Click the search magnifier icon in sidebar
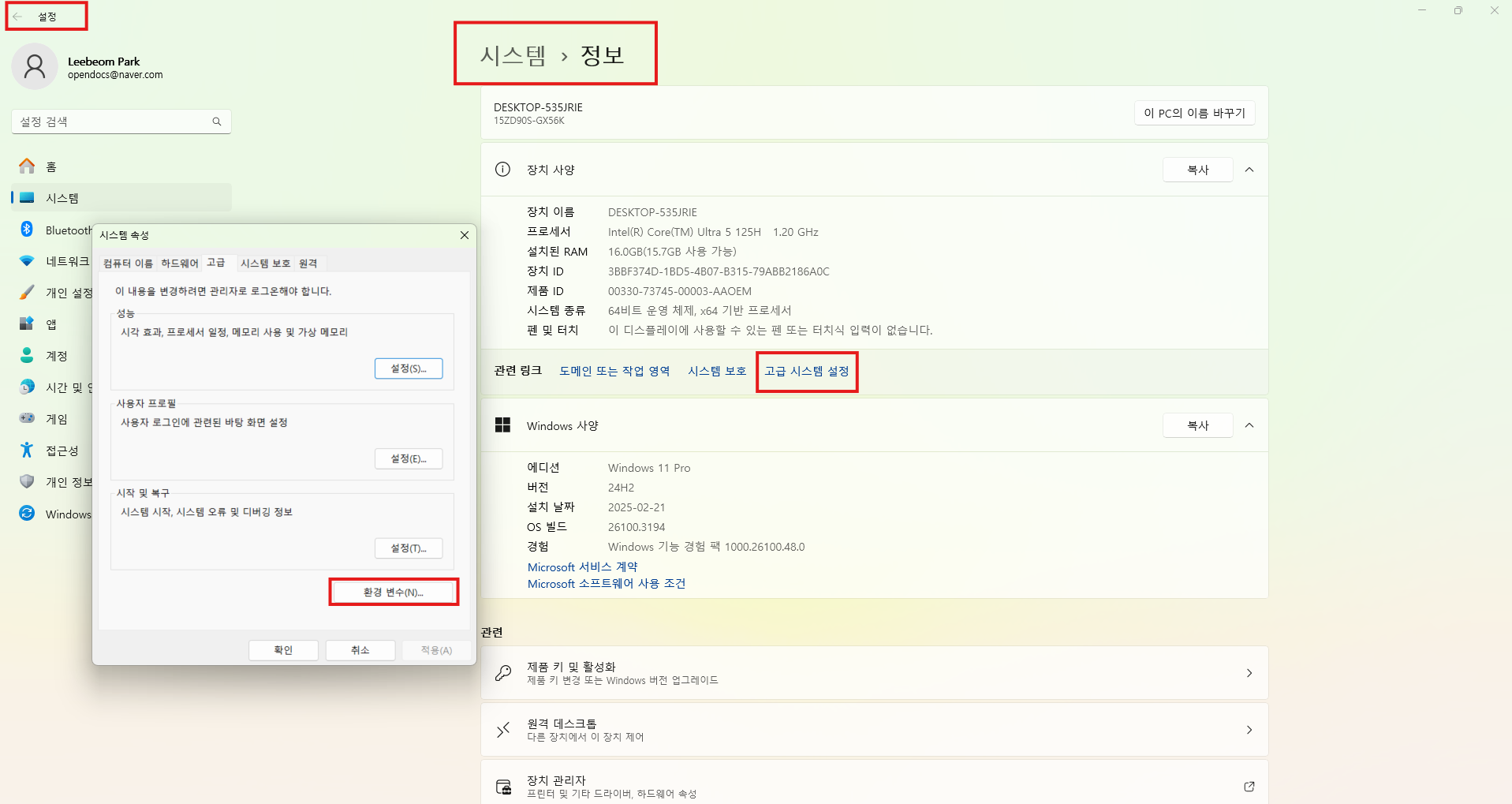Screen dimensions: 1512x804 pos(217,122)
